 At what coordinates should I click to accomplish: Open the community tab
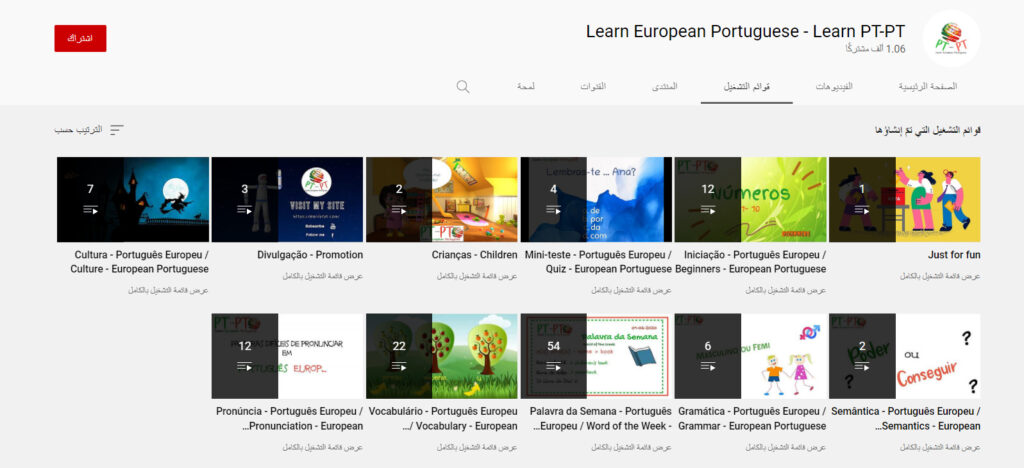pyautogui.click(x=664, y=86)
